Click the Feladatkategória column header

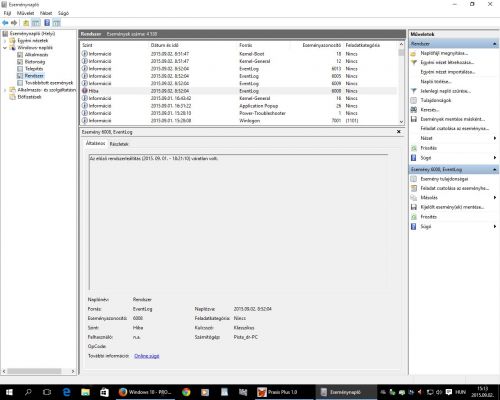pyautogui.click(x=362, y=45)
